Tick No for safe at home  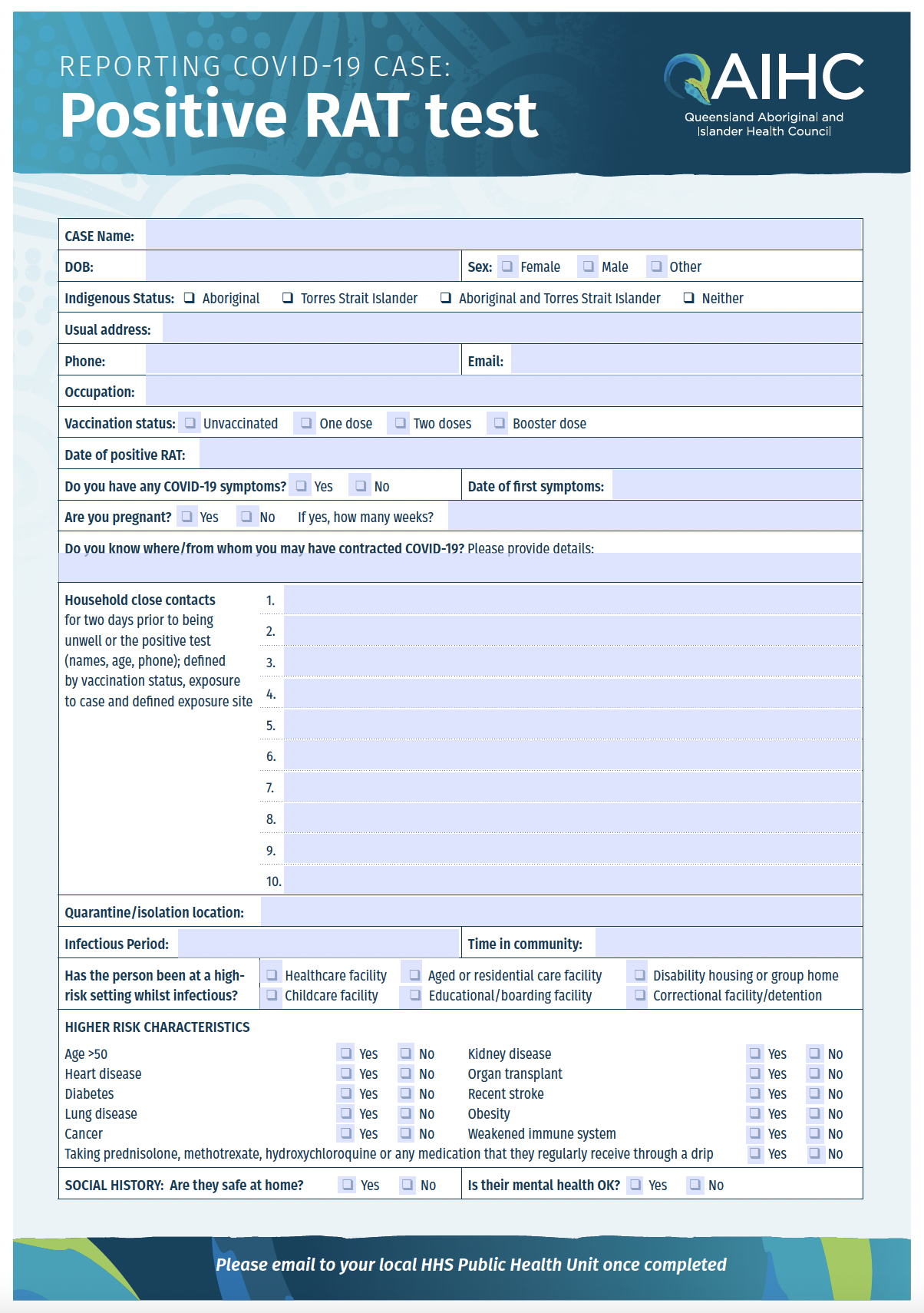(408, 1185)
